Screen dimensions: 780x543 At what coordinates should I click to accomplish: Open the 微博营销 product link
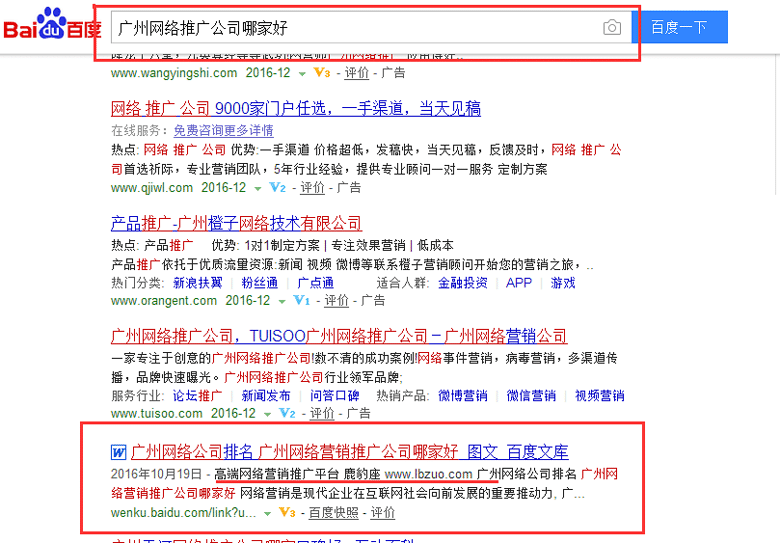point(463,396)
